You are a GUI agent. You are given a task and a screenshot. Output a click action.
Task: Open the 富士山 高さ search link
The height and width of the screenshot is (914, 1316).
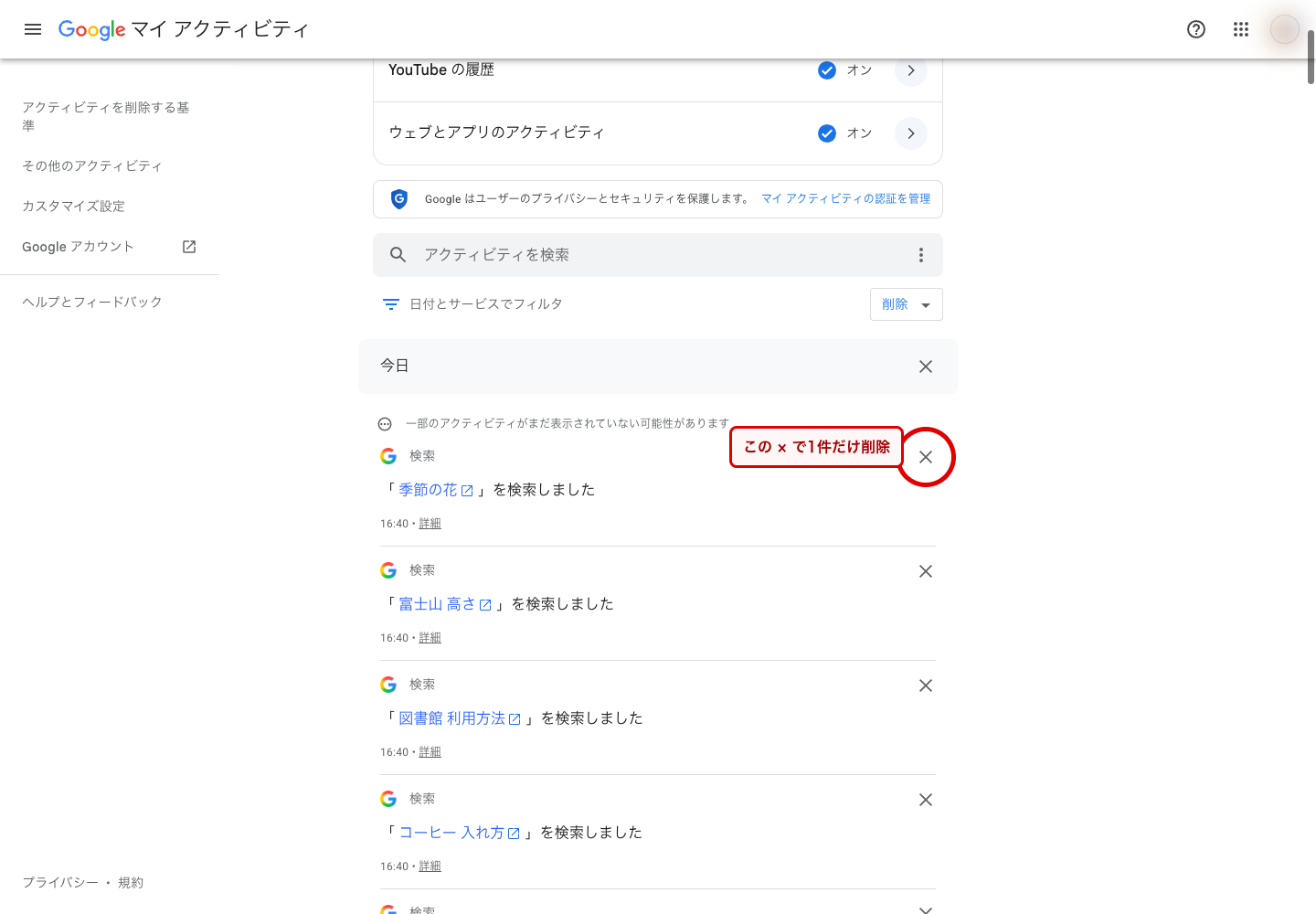437,604
